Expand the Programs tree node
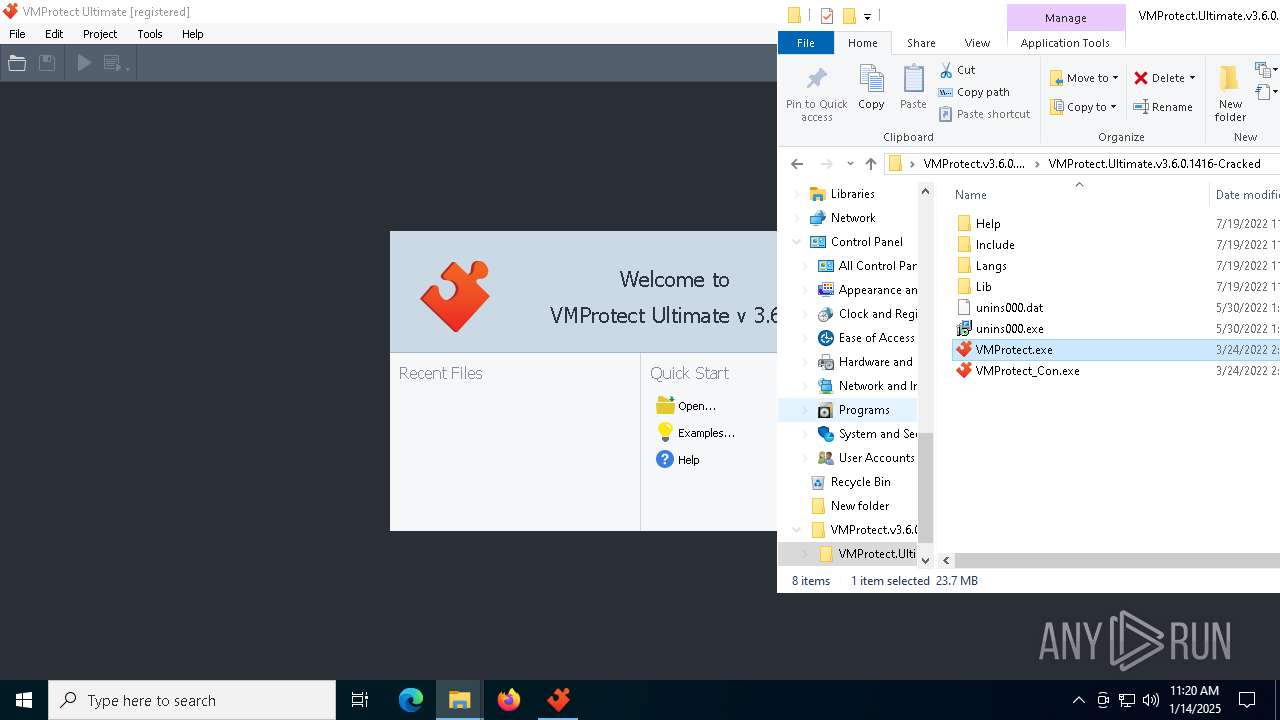The width and height of the screenshot is (1280, 720). [x=805, y=410]
